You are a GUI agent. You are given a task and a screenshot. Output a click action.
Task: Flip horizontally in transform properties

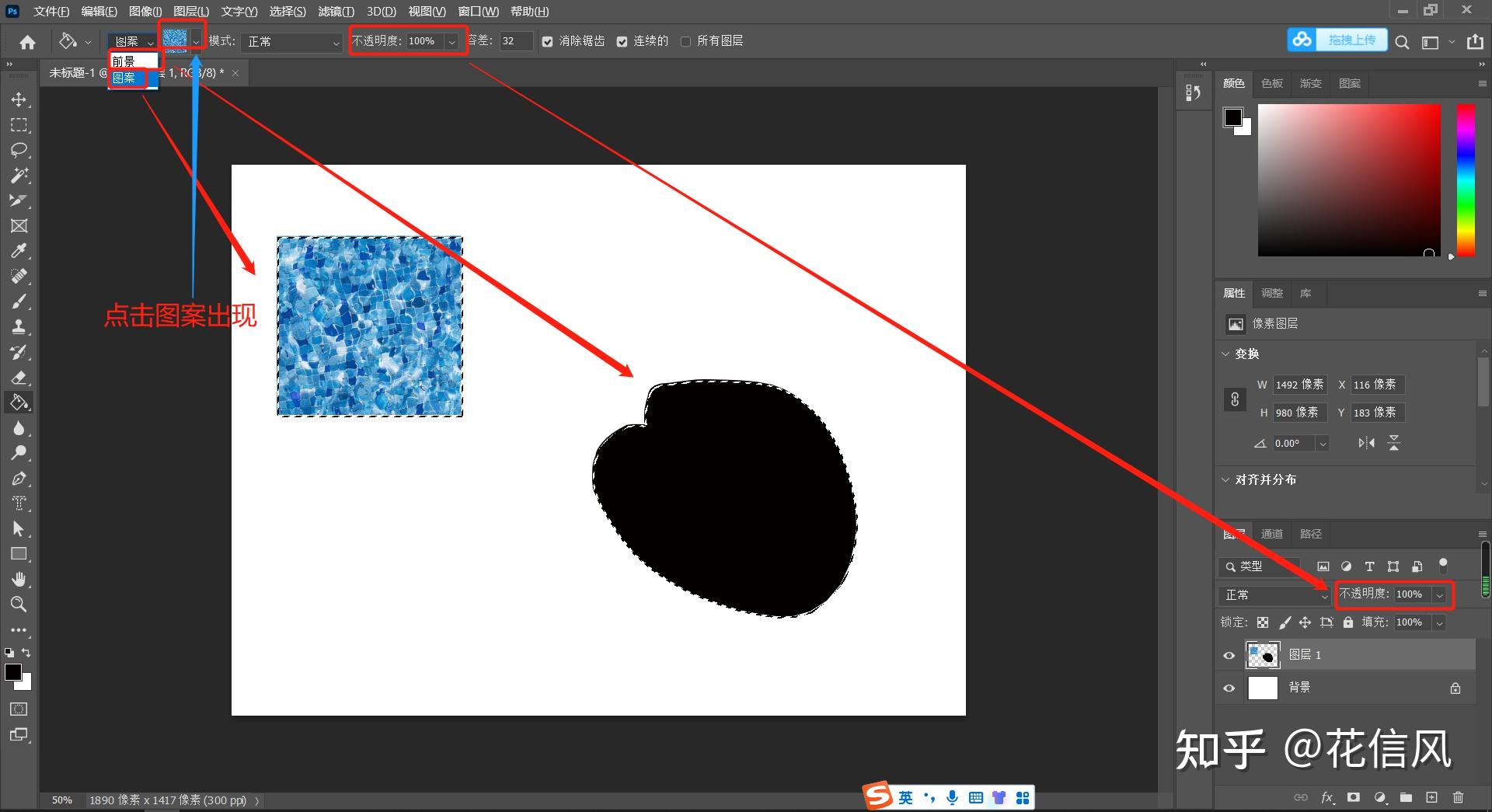[1366, 443]
